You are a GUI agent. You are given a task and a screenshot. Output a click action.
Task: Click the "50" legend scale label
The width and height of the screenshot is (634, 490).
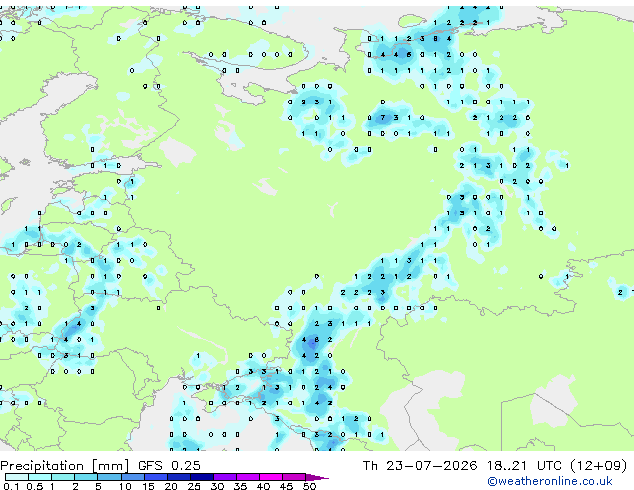coord(309,486)
